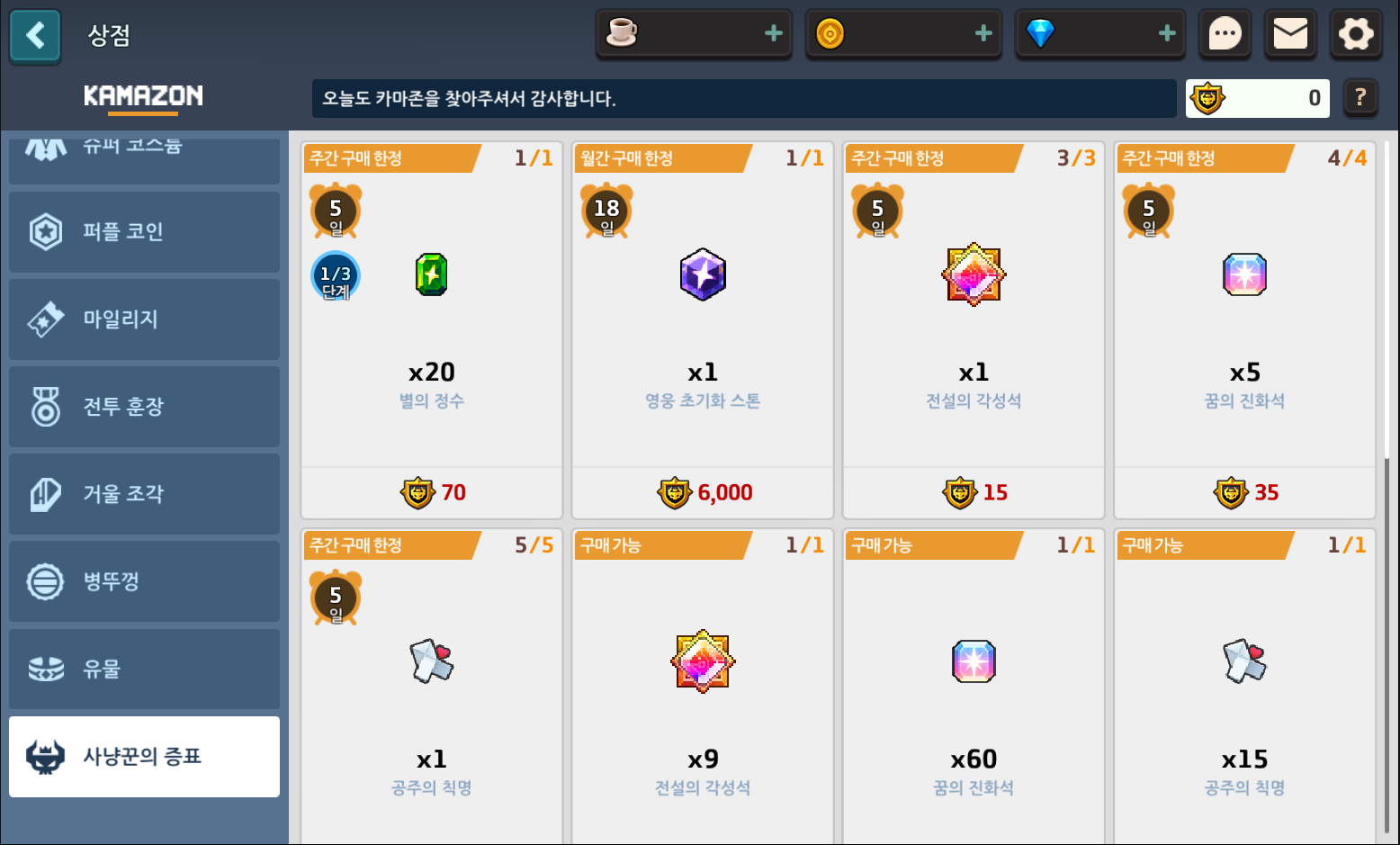The height and width of the screenshot is (845, 1400).
Task: Switch to the 유물 category
Action: coord(144,669)
